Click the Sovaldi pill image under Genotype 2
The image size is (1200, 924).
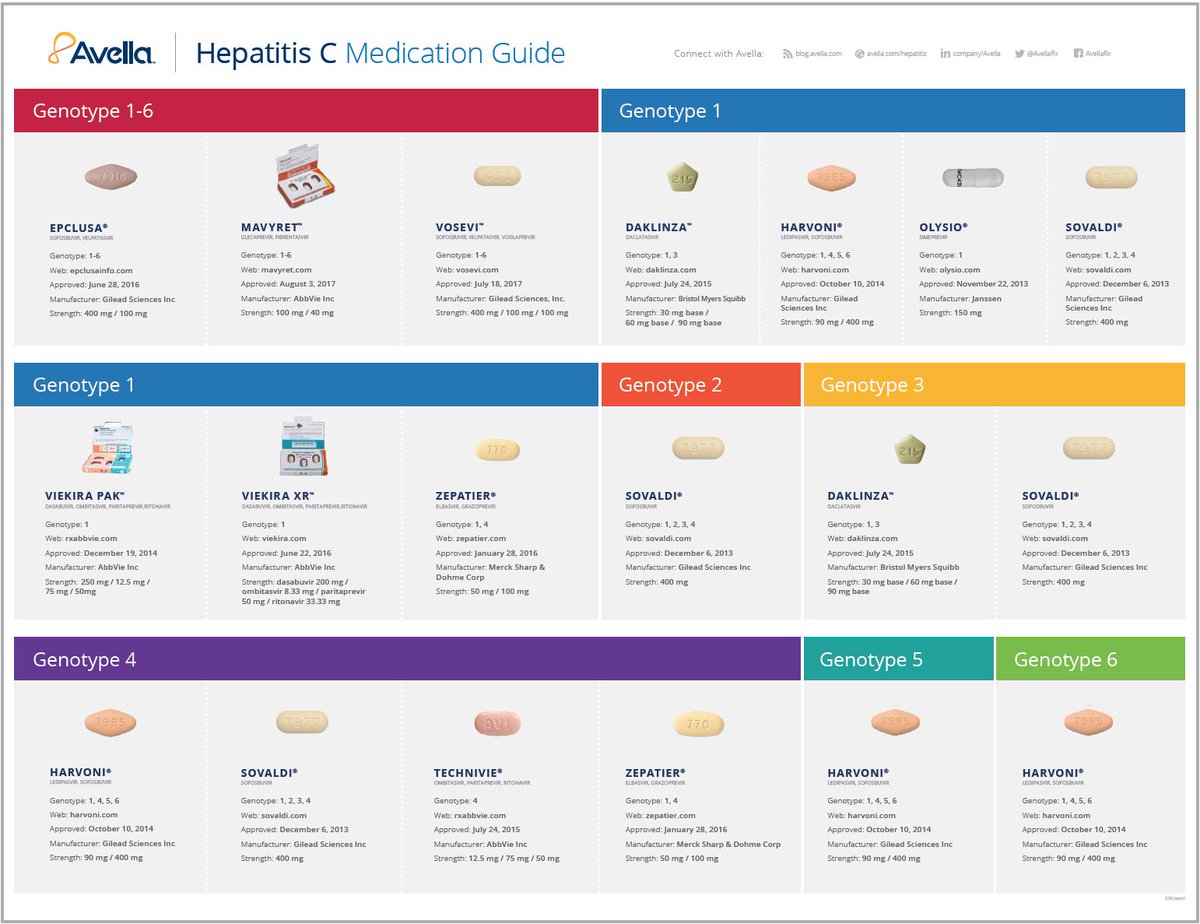point(698,448)
